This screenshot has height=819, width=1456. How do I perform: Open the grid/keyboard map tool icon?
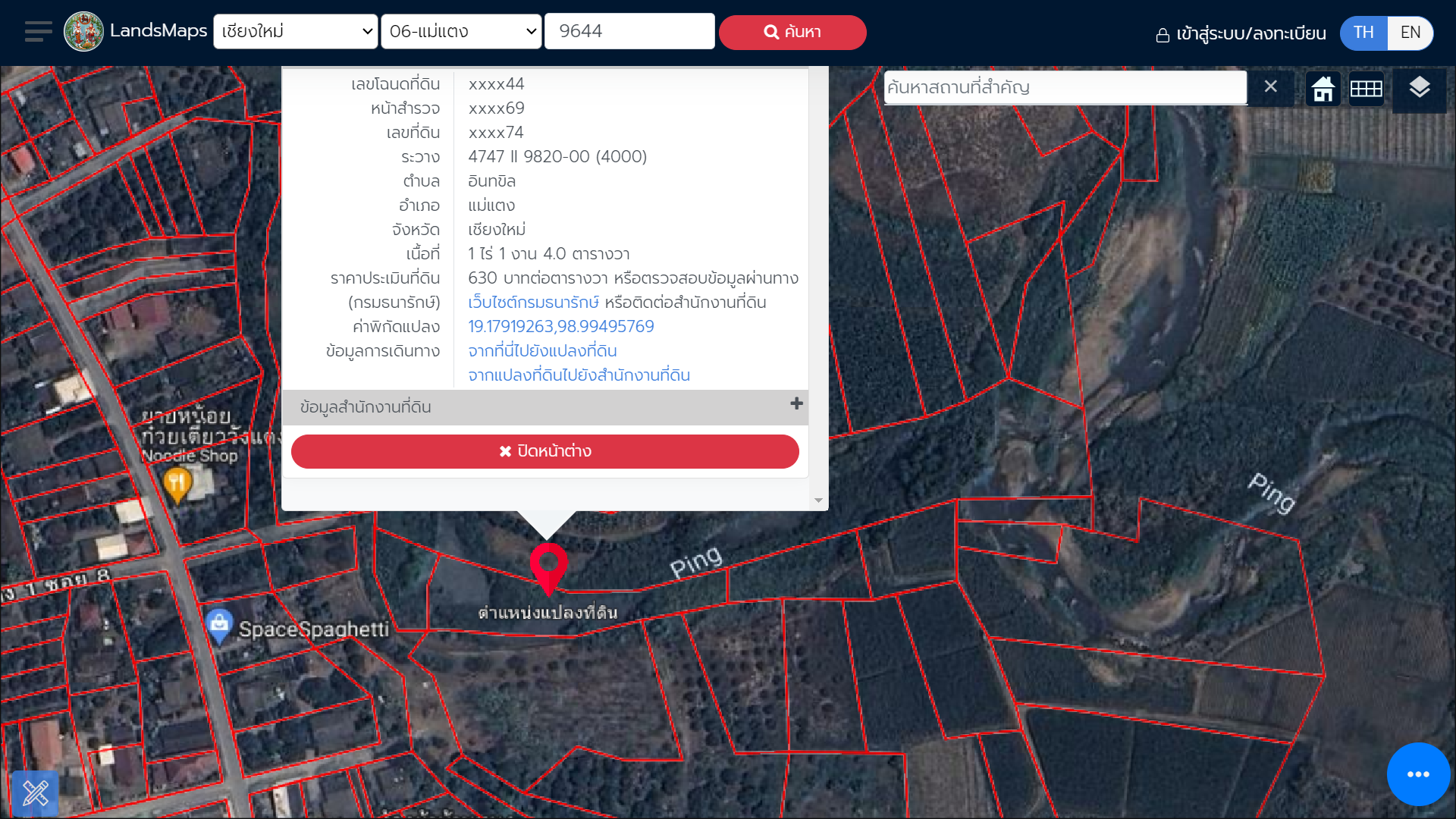[1366, 89]
